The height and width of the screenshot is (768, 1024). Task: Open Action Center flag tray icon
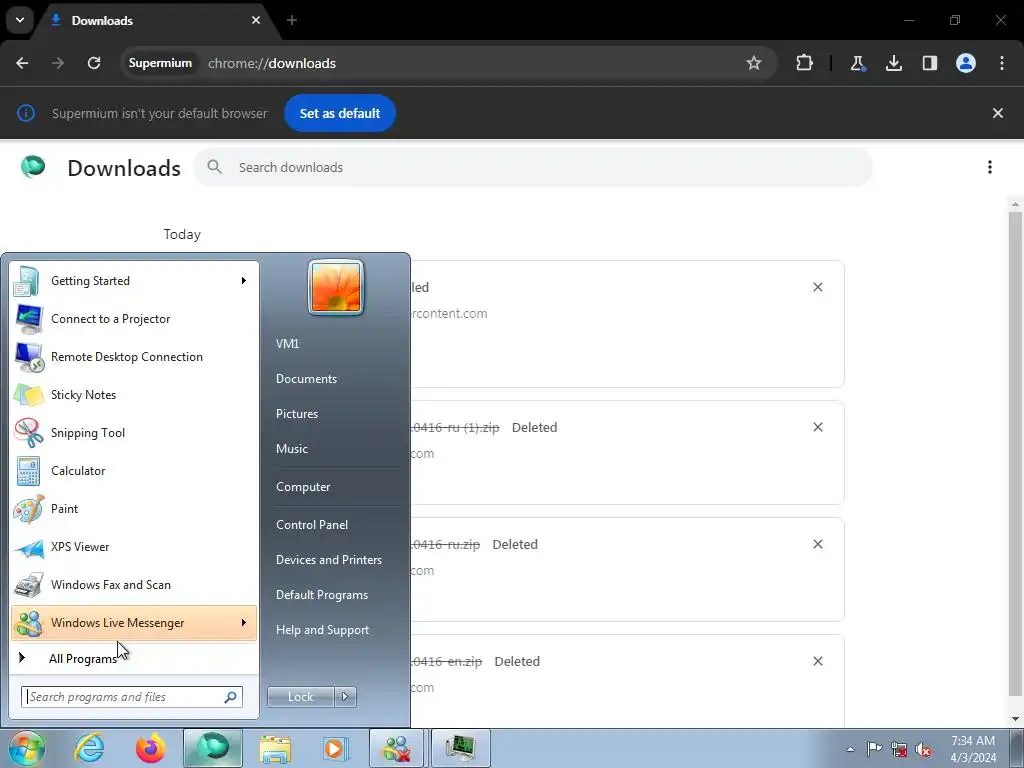[874, 749]
